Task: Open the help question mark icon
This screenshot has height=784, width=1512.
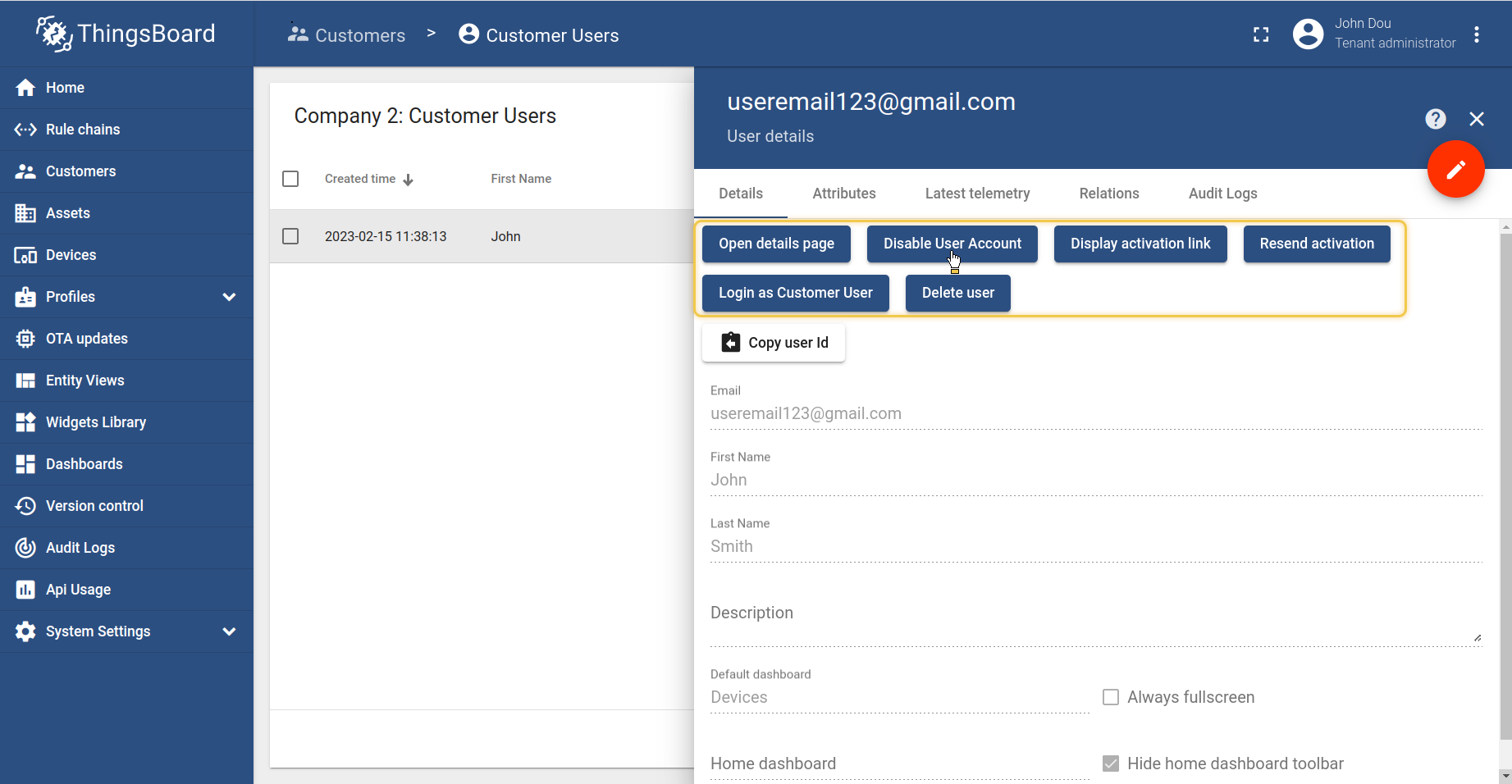Action: (x=1435, y=119)
